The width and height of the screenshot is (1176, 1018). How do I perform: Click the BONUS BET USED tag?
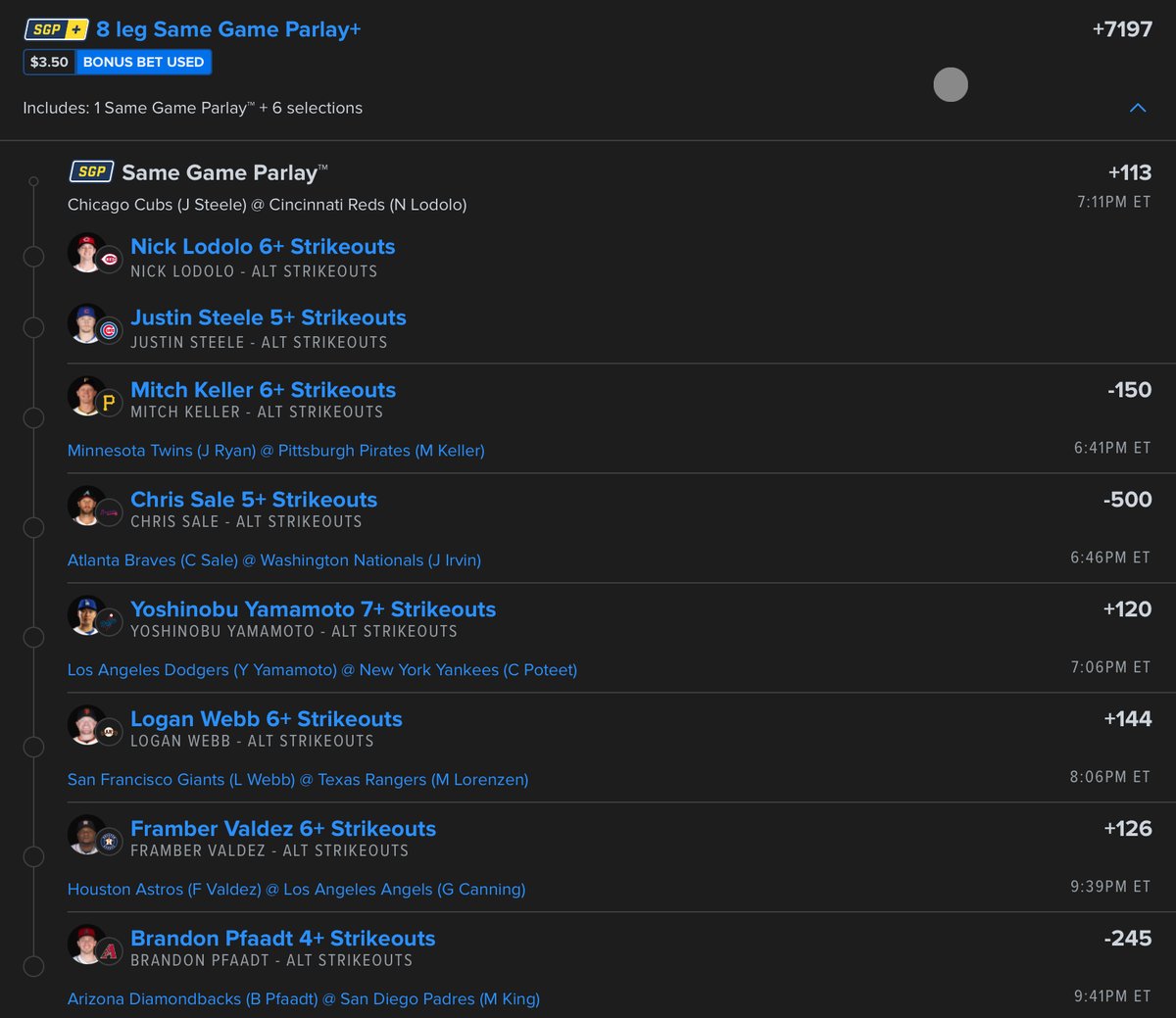click(x=144, y=62)
